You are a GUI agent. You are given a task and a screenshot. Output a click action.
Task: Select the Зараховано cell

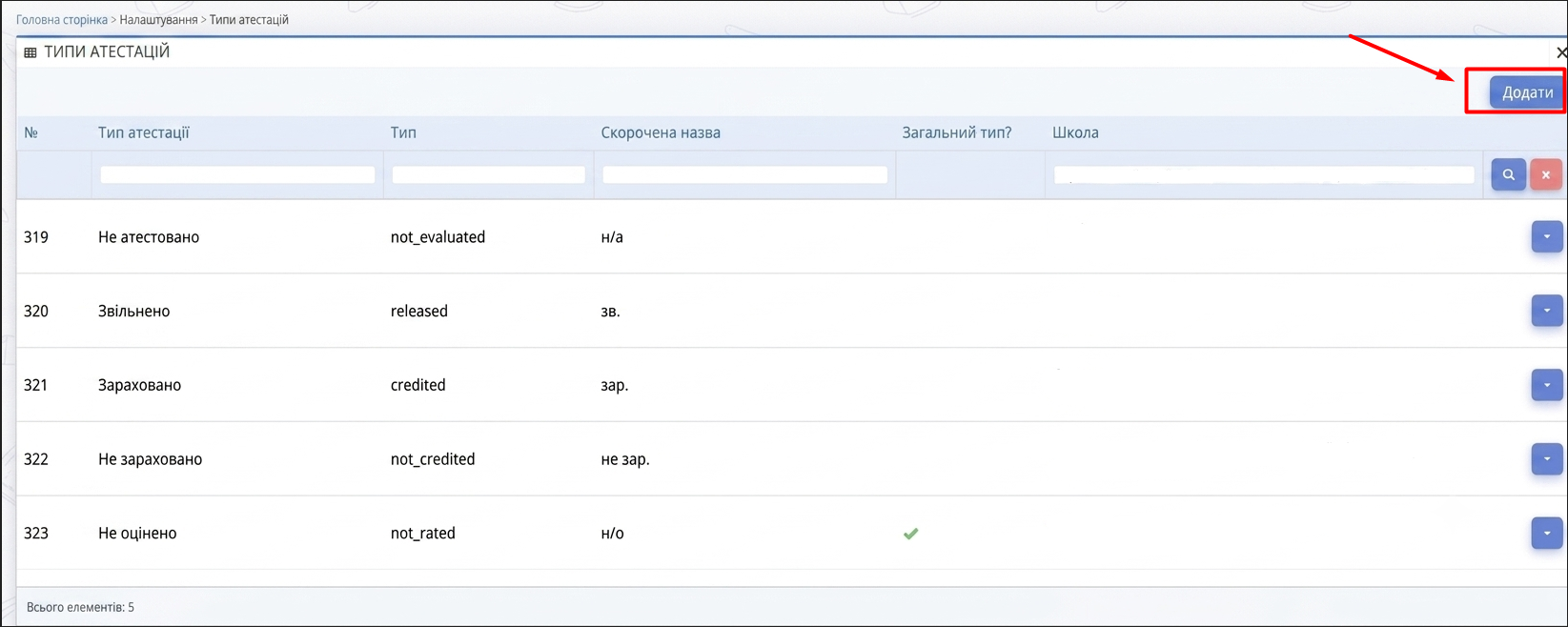click(139, 385)
